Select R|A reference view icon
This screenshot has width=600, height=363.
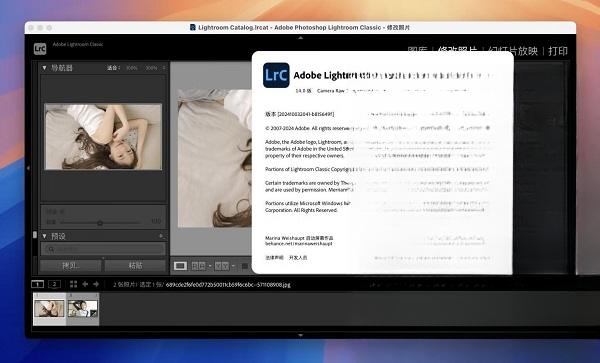point(198,265)
